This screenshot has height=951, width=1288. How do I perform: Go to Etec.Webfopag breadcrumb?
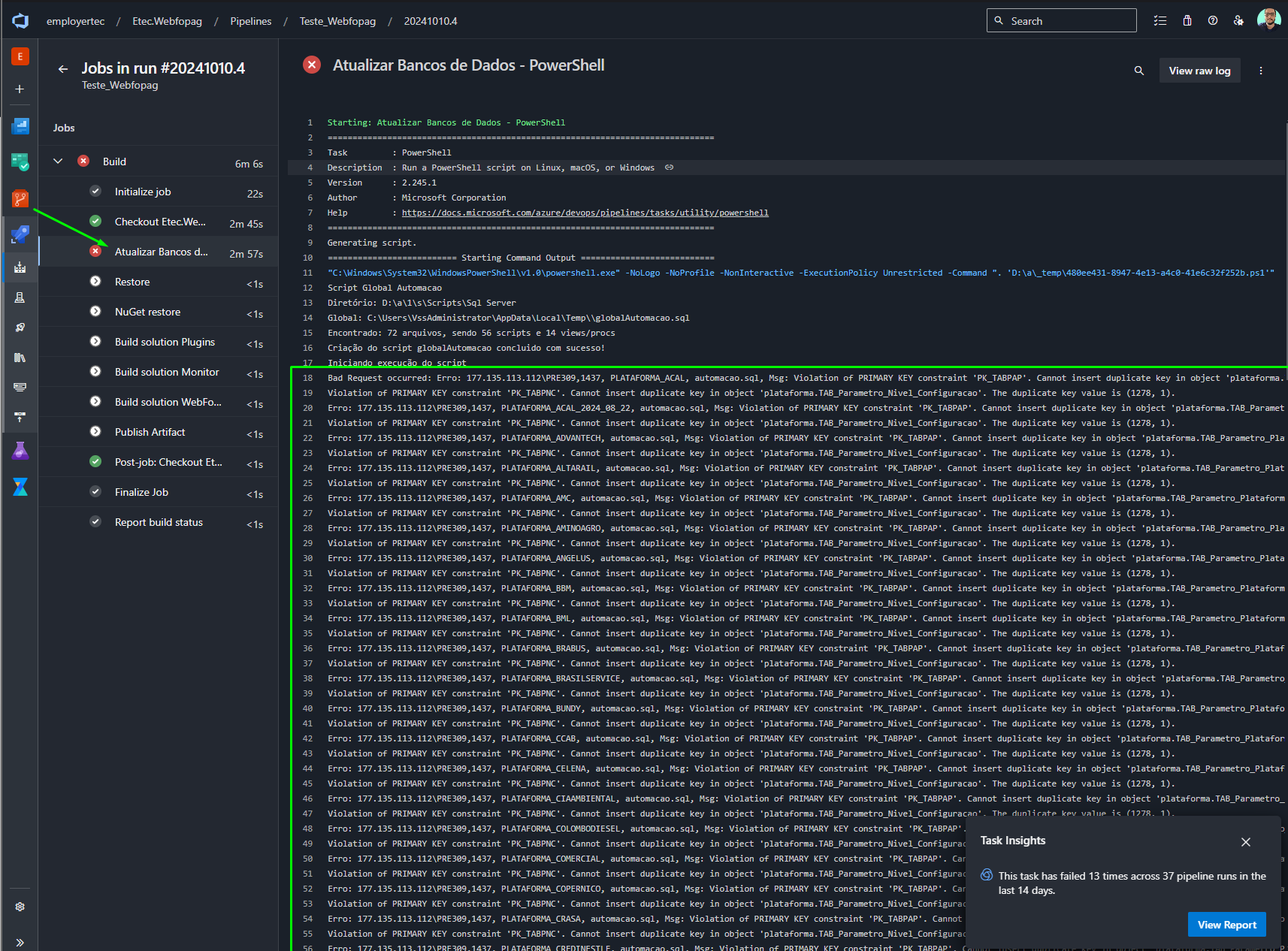(167, 21)
